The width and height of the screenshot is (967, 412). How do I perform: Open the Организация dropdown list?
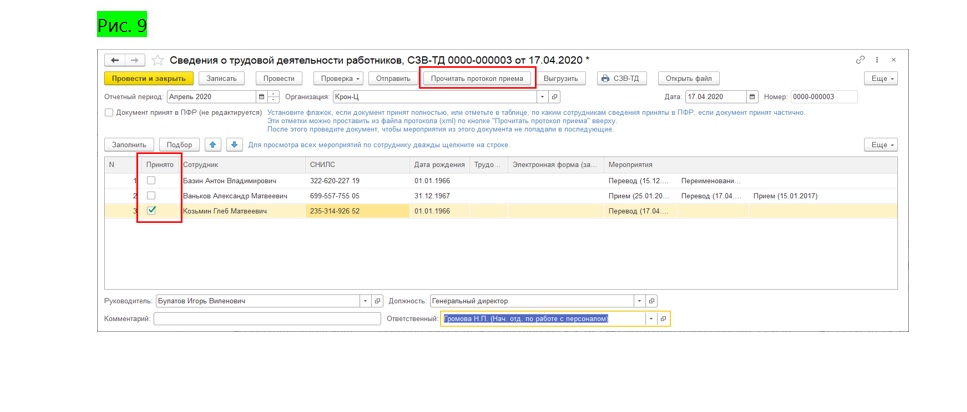click(x=543, y=97)
